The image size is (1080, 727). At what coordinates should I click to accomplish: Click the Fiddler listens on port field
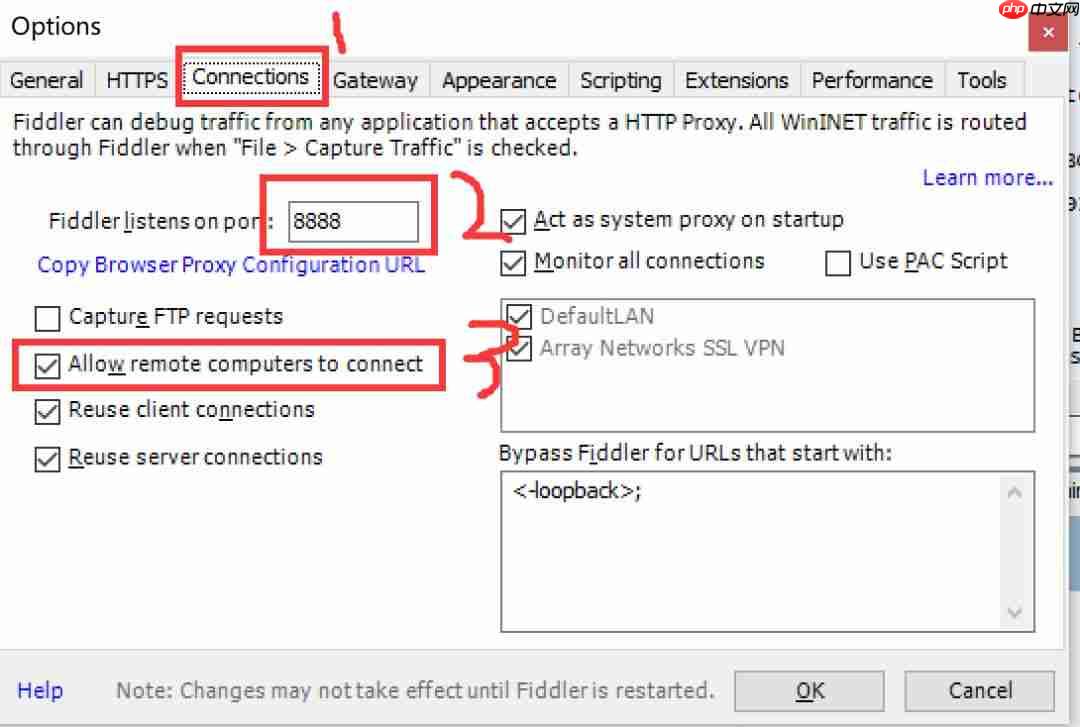coord(352,221)
